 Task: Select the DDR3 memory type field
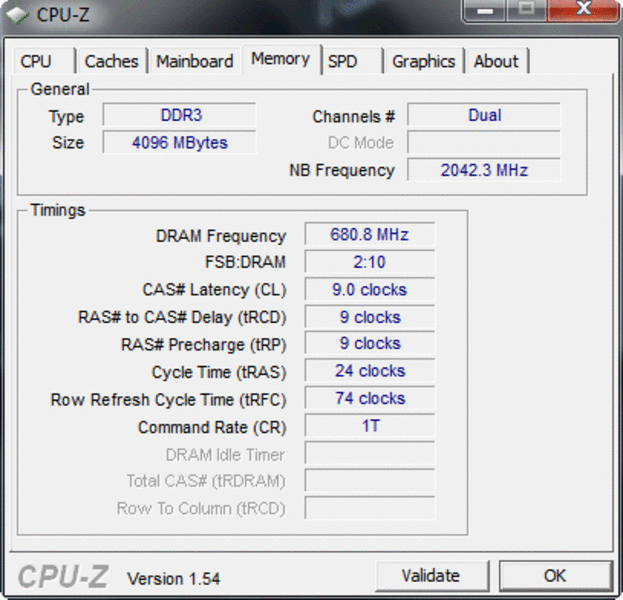pyautogui.click(x=179, y=115)
